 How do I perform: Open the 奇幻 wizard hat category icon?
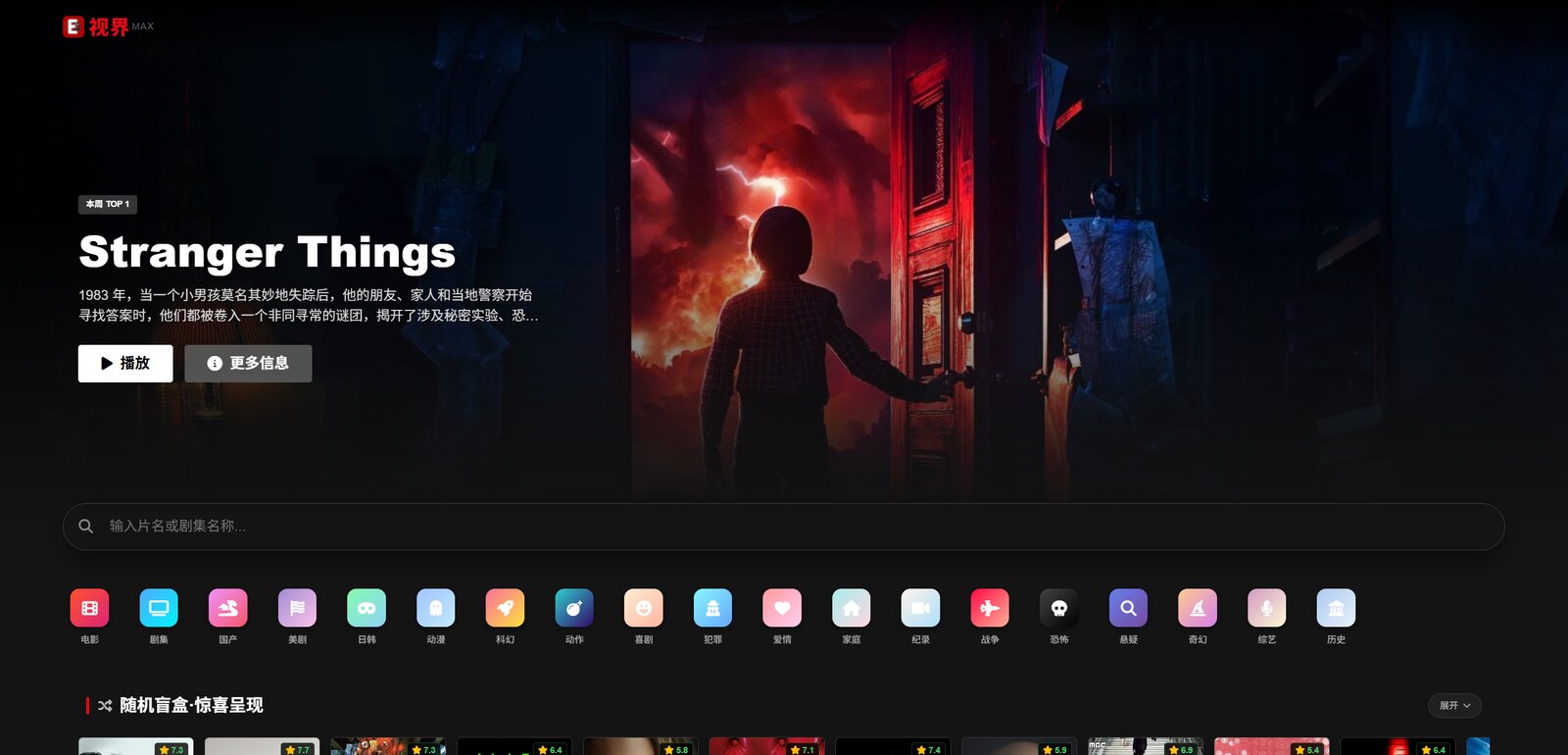click(1198, 608)
